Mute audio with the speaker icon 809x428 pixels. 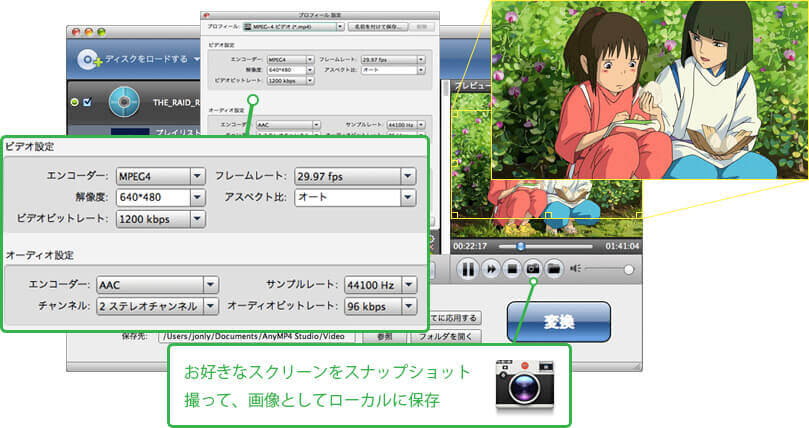[575, 268]
